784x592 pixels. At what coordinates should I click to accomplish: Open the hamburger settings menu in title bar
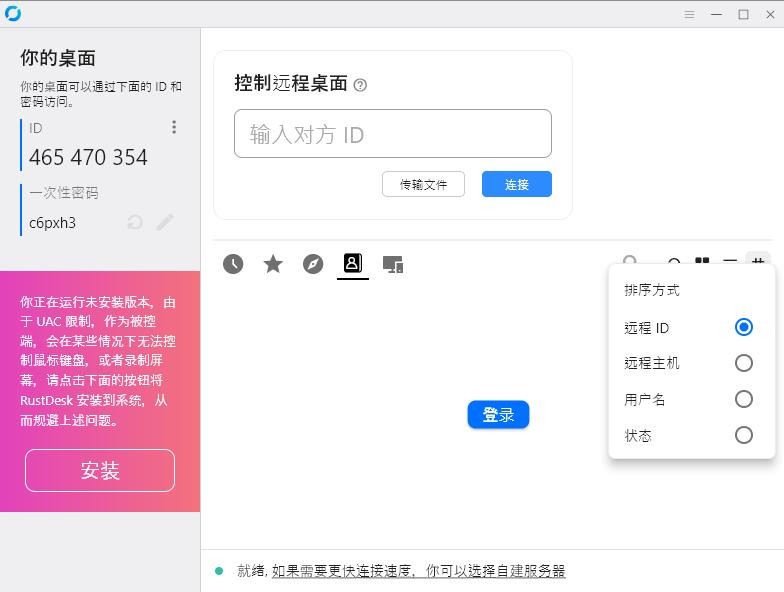[x=690, y=14]
